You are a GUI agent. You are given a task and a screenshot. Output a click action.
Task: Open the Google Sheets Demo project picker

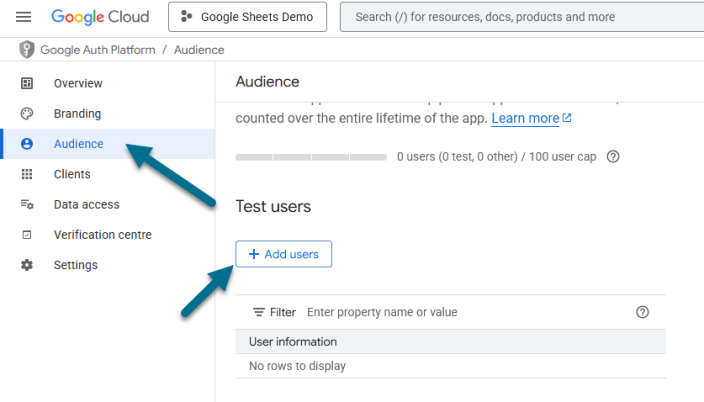coord(248,17)
